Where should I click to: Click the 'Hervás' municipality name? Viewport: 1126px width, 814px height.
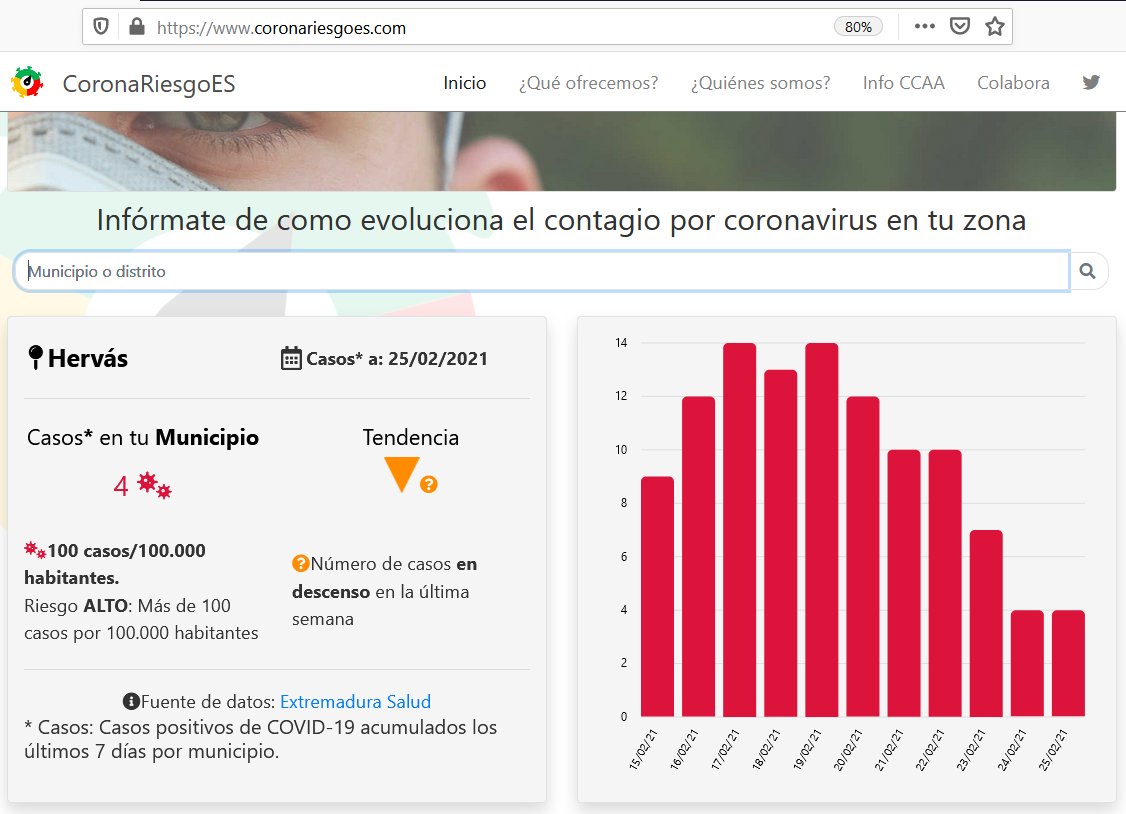[88, 358]
